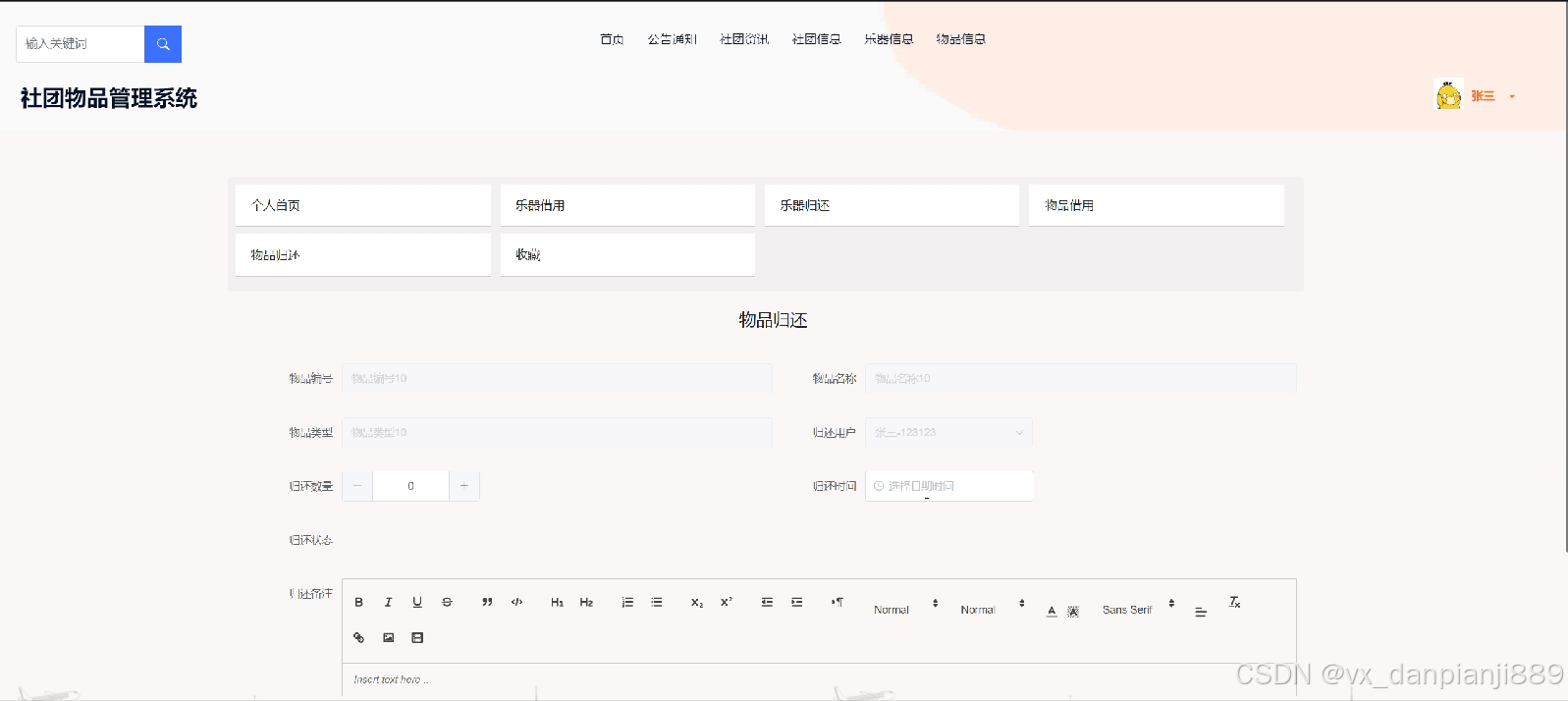Open the 归还用户 select dropdown
This screenshot has height=701, width=1568.
coord(948,432)
